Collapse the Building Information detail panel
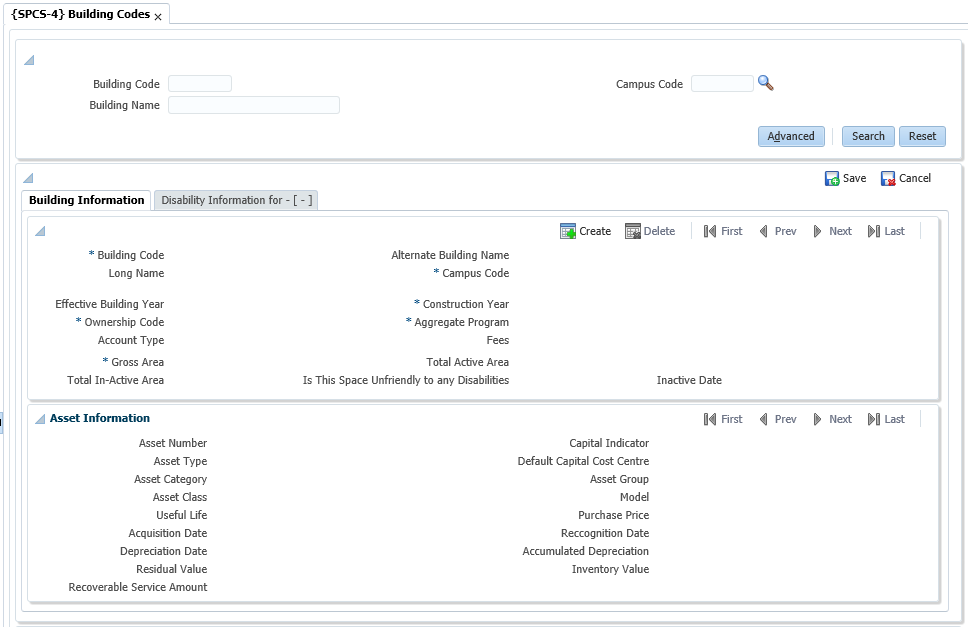This screenshot has height=627, width=968. click(x=40, y=231)
